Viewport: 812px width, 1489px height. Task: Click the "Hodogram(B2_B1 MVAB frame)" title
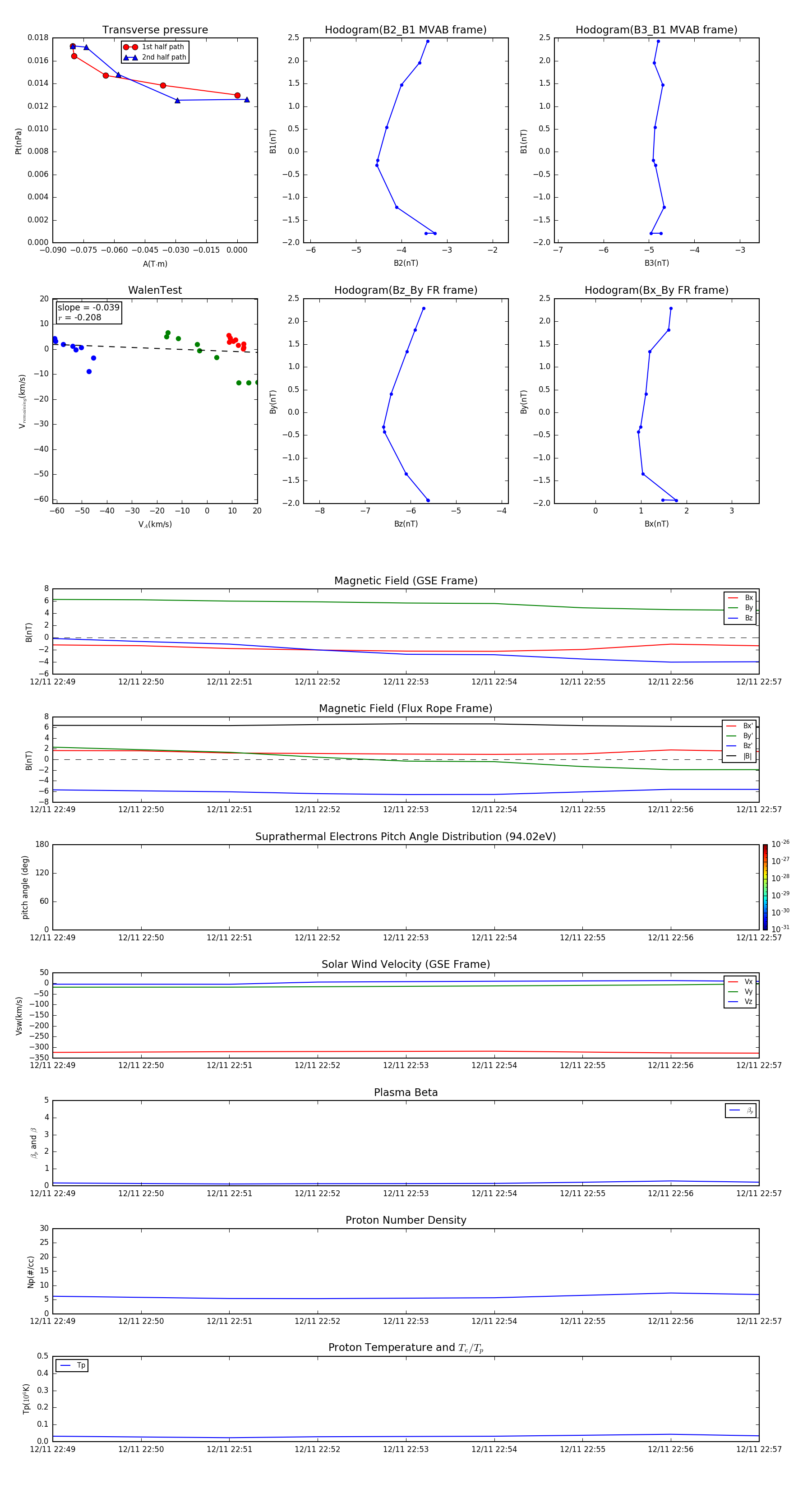pos(406,30)
